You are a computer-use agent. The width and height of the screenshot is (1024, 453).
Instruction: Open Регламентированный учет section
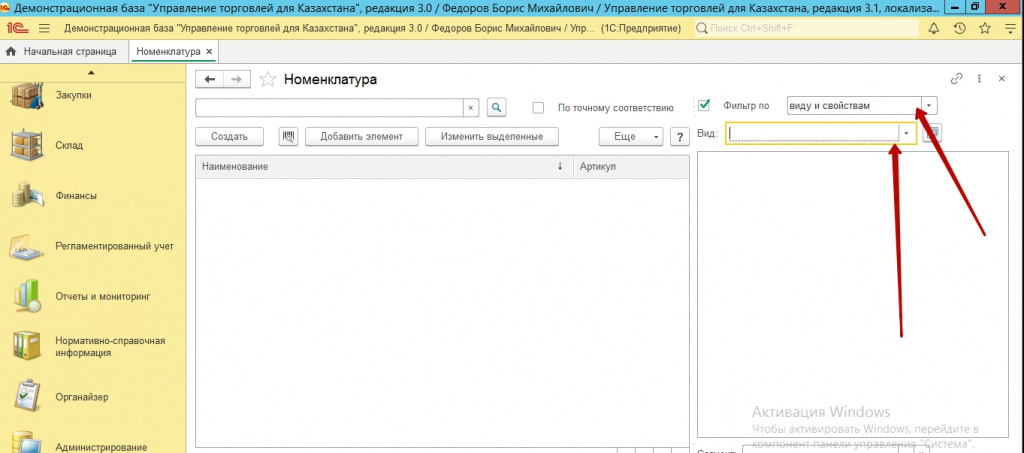pos(114,246)
